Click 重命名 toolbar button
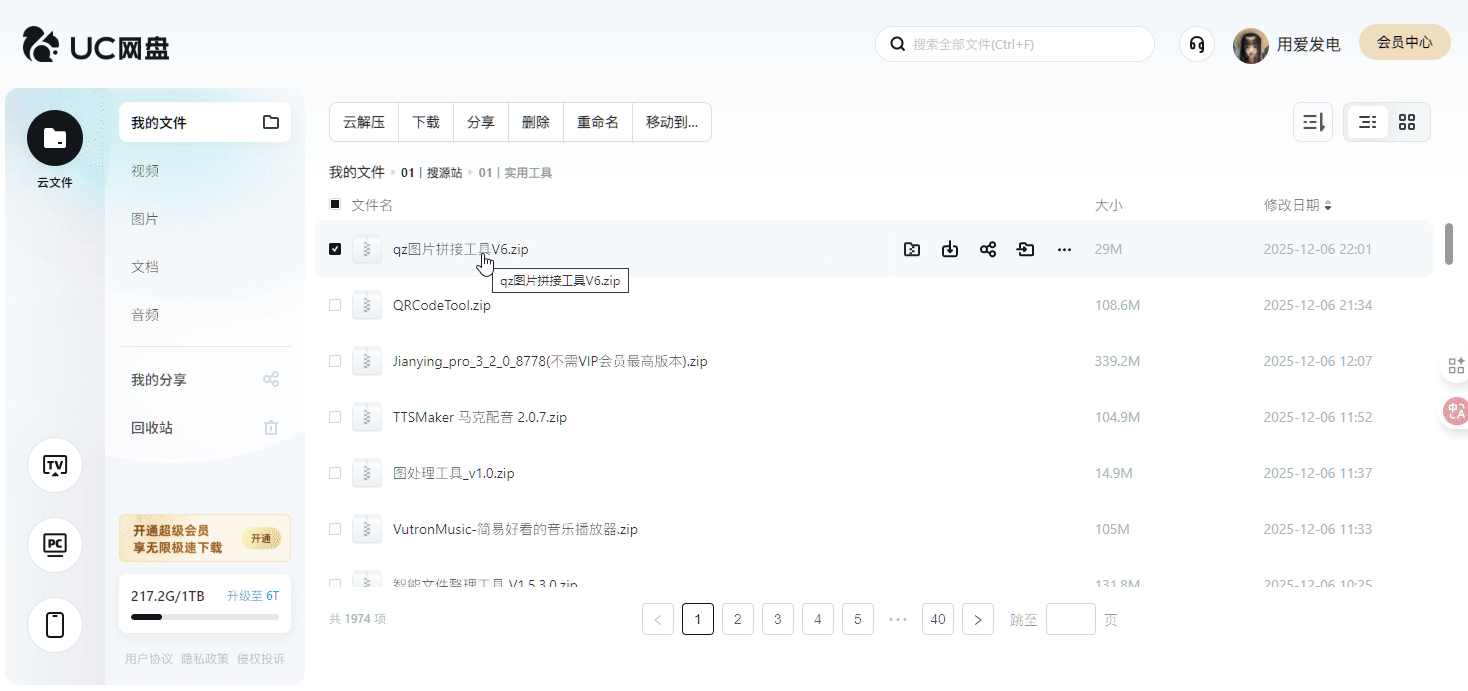The image size is (1468, 691). coord(598,122)
